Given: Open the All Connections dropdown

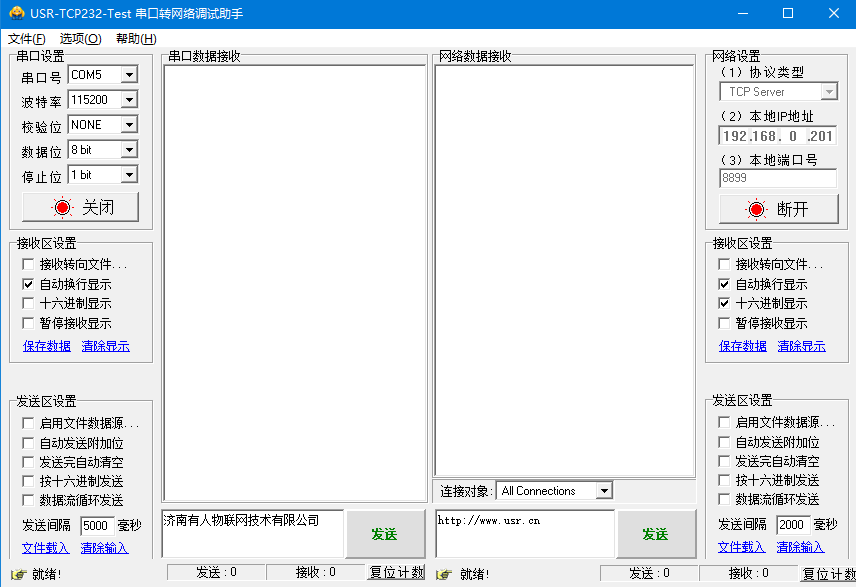Looking at the screenshot, I should (x=603, y=491).
